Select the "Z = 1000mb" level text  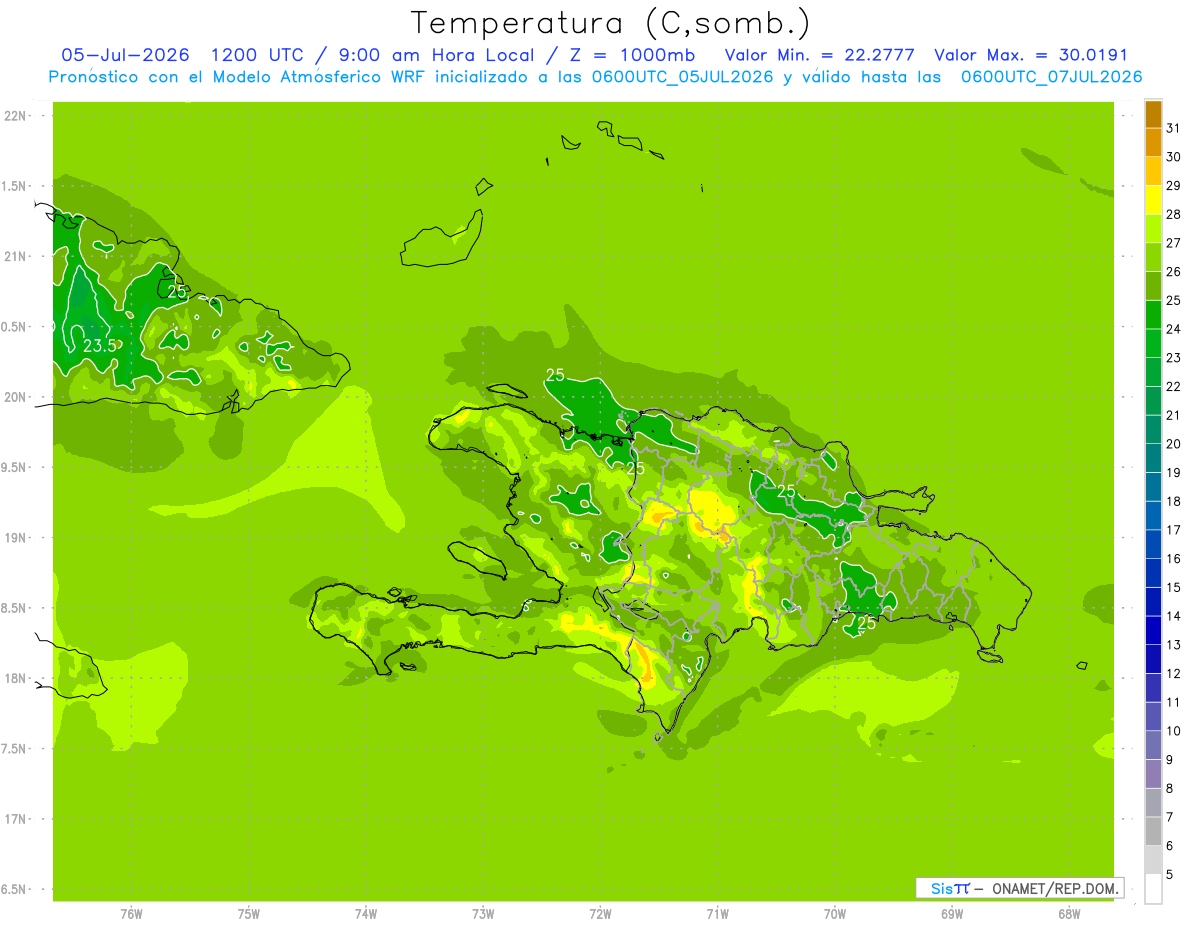tap(634, 55)
